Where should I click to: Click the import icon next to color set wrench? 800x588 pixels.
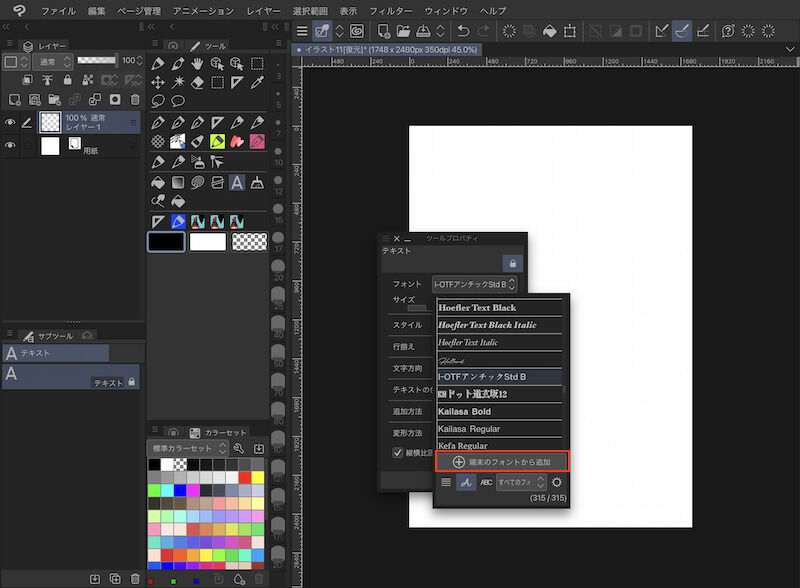pyautogui.click(x=259, y=448)
